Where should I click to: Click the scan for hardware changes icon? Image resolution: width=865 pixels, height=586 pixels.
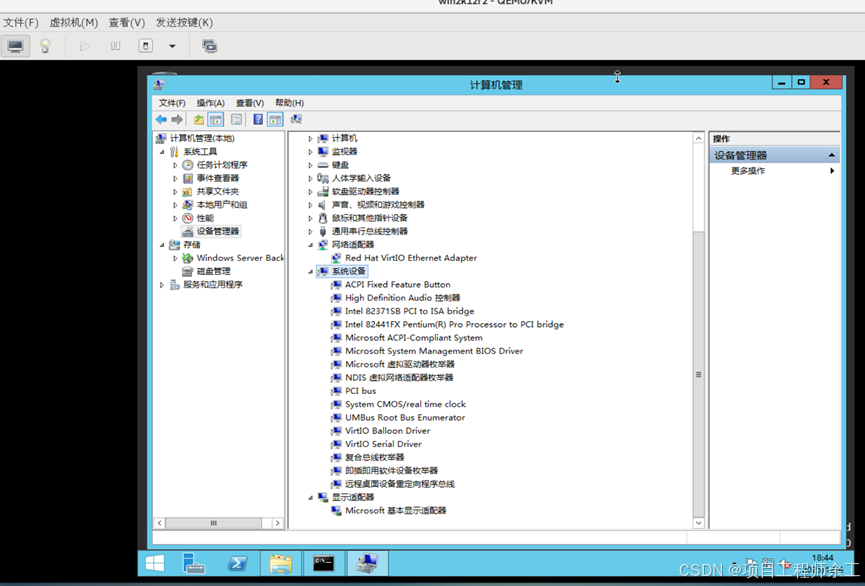pos(296,119)
